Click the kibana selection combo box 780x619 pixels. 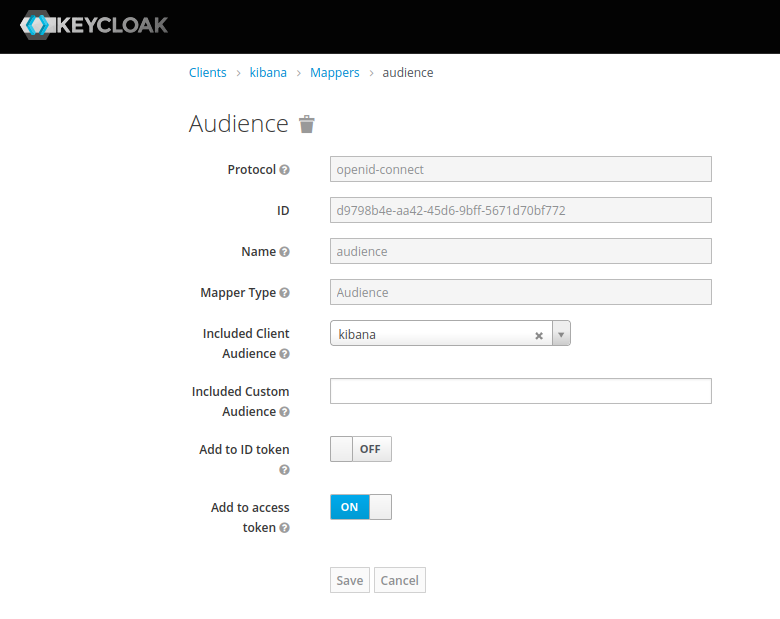pyautogui.click(x=432, y=334)
